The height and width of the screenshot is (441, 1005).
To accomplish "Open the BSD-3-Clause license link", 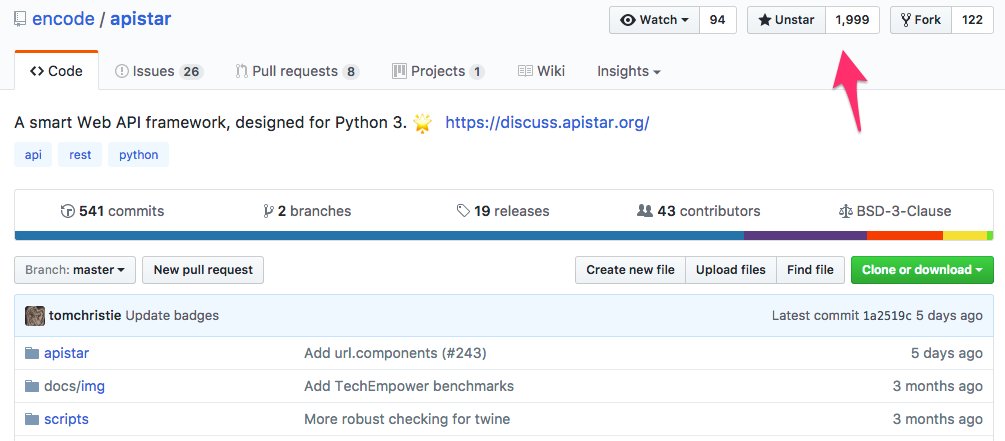I will (x=895, y=211).
